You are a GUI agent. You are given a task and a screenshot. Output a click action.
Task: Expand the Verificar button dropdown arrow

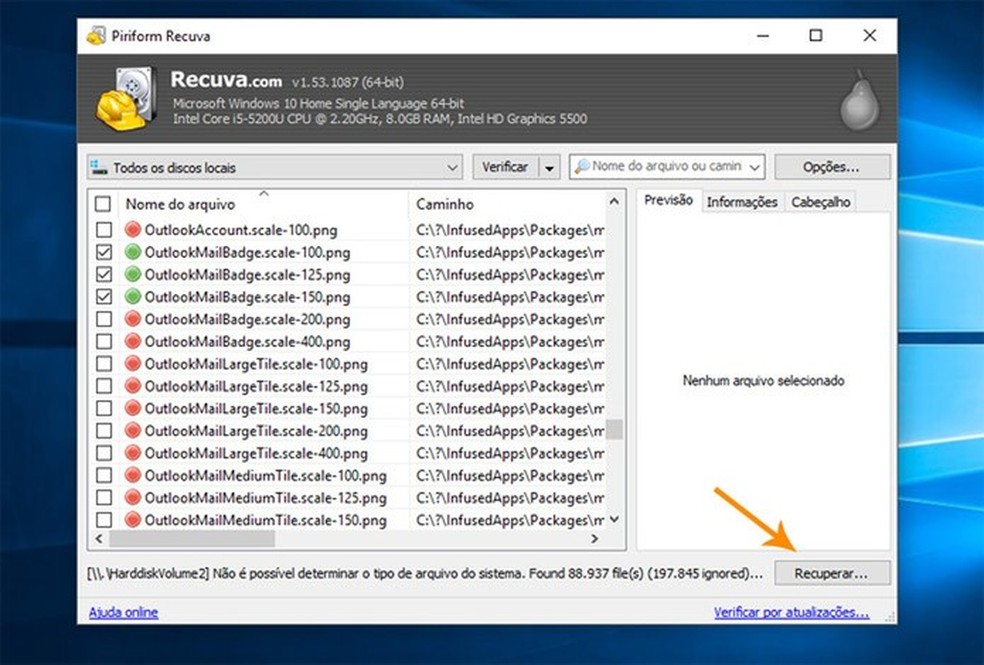pyautogui.click(x=549, y=167)
